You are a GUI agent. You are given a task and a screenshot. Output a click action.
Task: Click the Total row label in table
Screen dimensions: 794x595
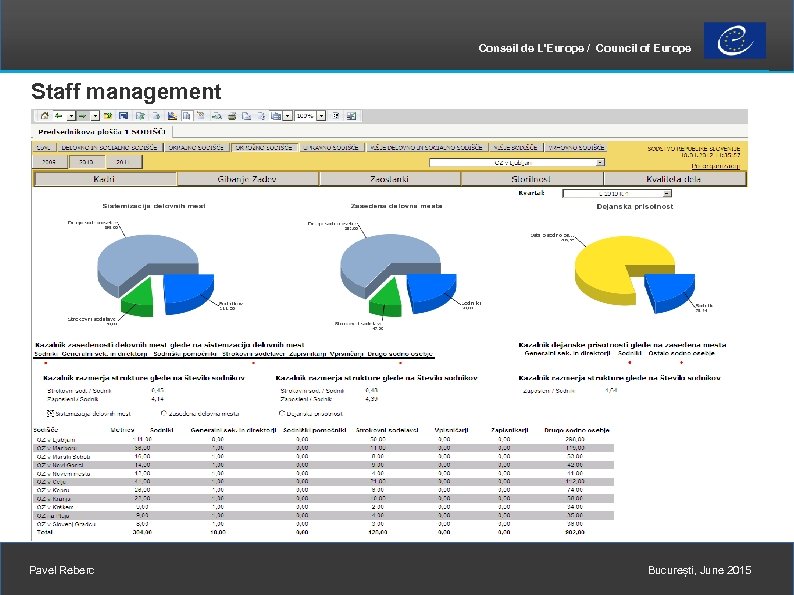pos(45,532)
